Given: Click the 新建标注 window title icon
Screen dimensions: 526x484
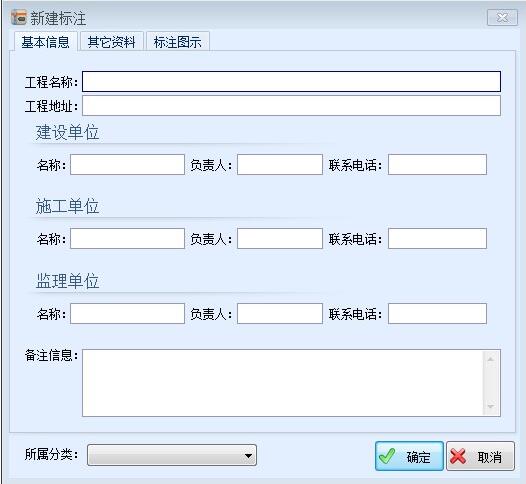Looking at the screenshot, I should [18, 18].
